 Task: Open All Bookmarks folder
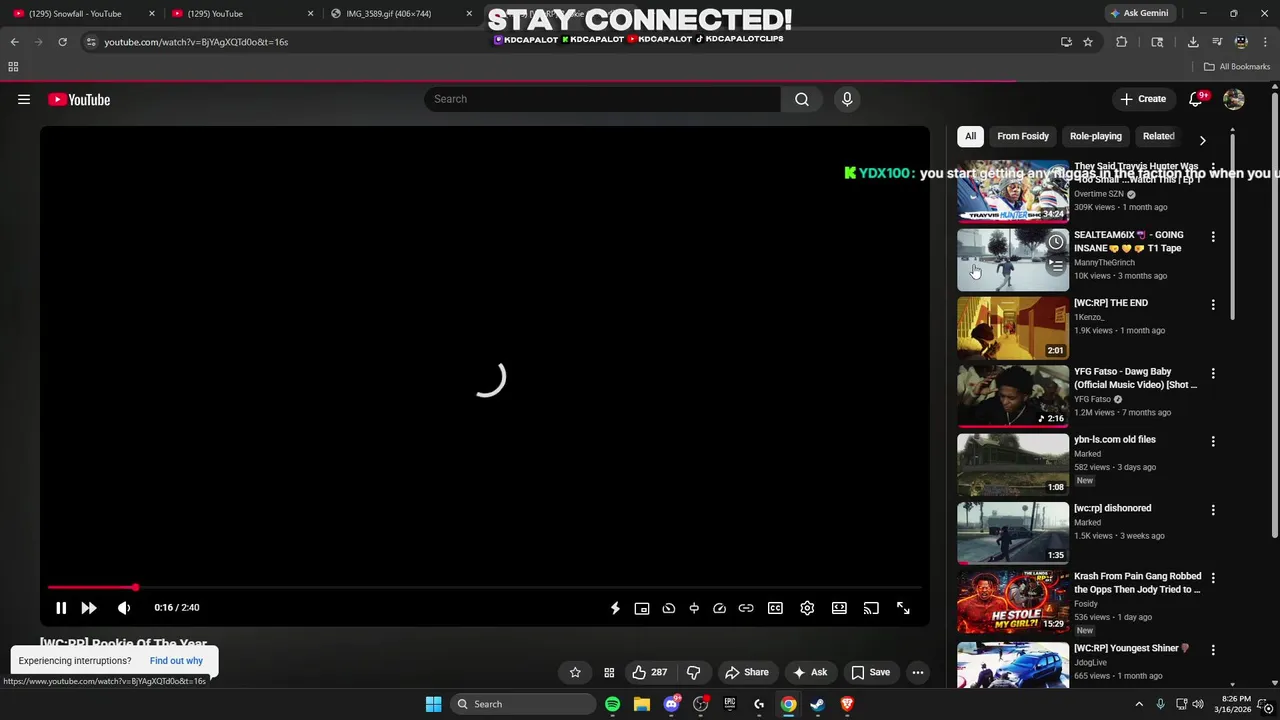[x=1237, y=67]
